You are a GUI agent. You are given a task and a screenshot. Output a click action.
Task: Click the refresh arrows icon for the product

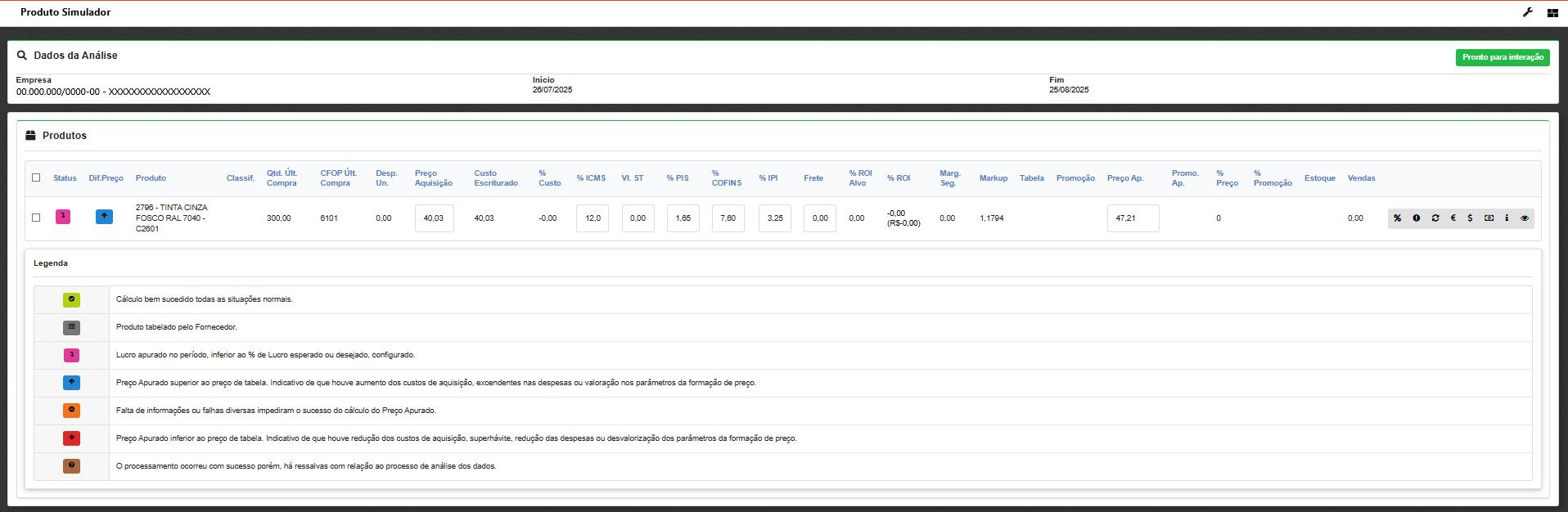(1435, 218)
